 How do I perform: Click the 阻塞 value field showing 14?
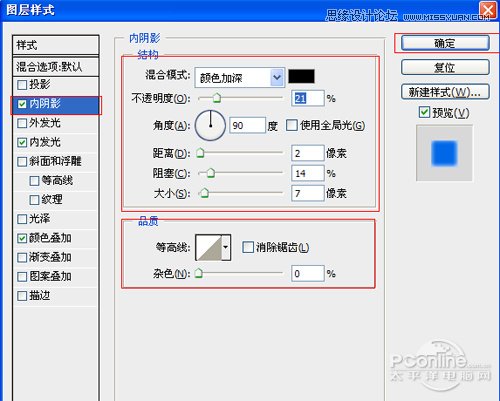pyautogui.click(x=308, y=173)
